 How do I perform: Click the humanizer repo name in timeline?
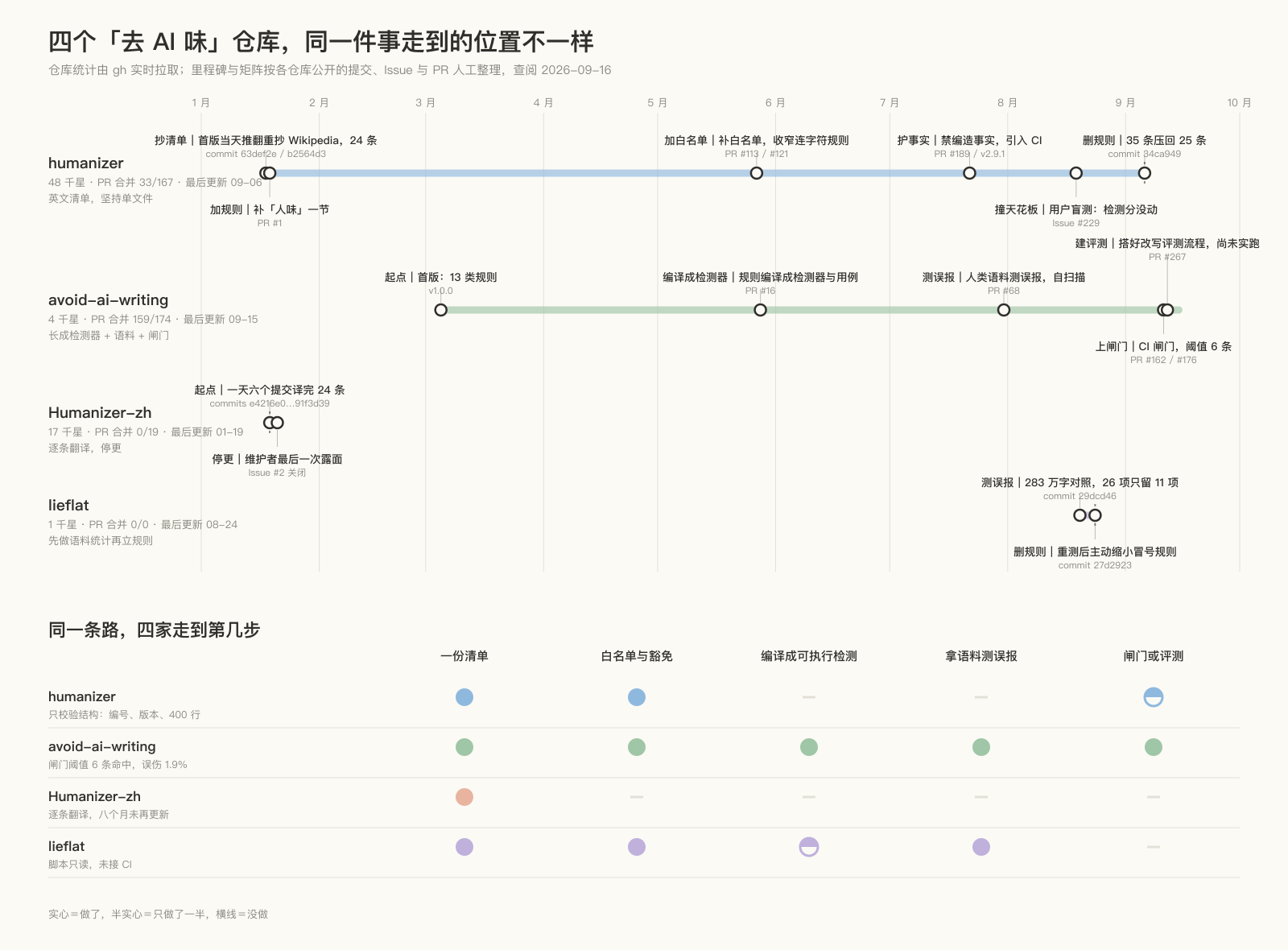(86, 163)
